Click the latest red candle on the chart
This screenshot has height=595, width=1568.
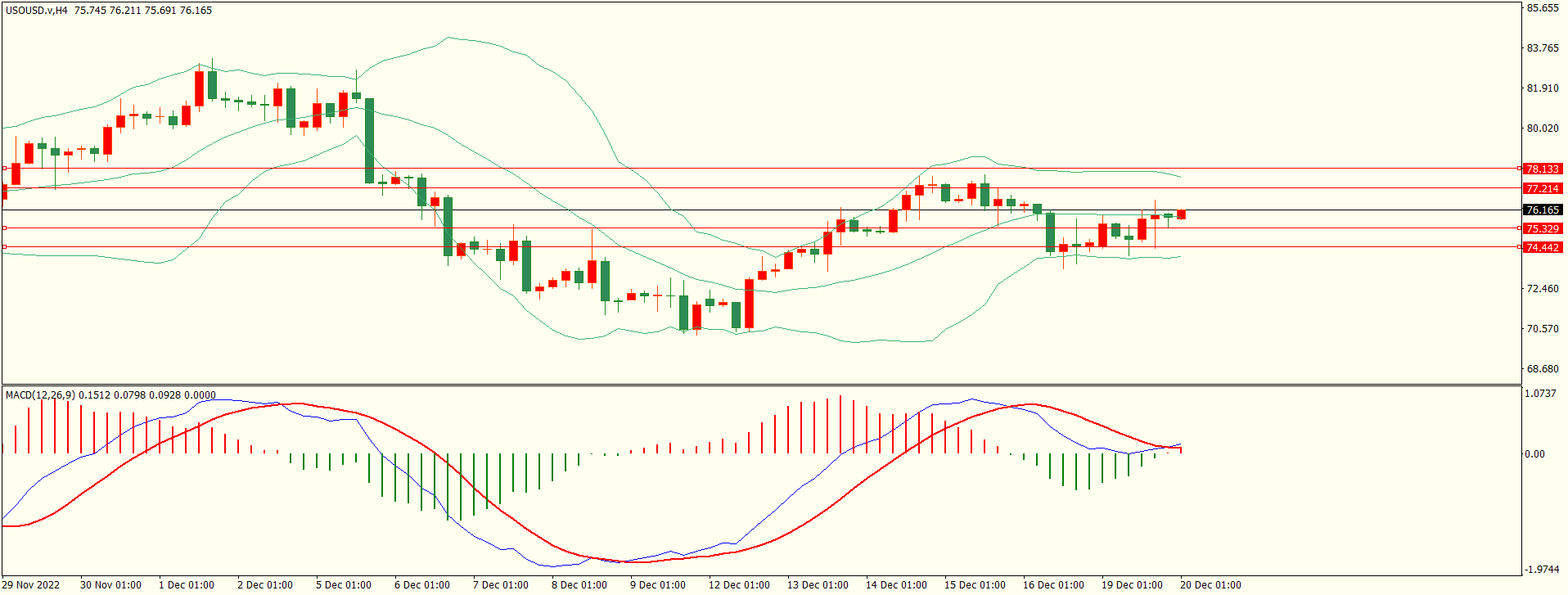[1181, 214]
